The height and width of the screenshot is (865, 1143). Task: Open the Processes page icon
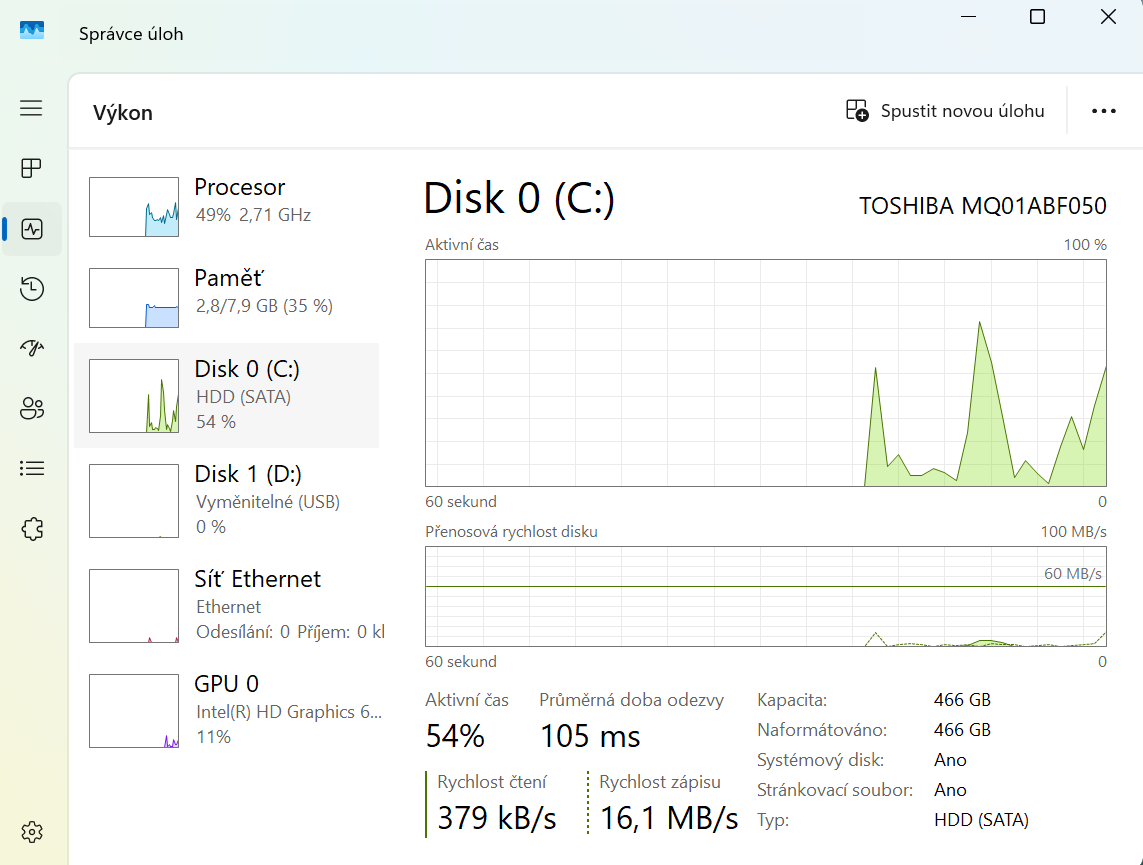(32, 168)
